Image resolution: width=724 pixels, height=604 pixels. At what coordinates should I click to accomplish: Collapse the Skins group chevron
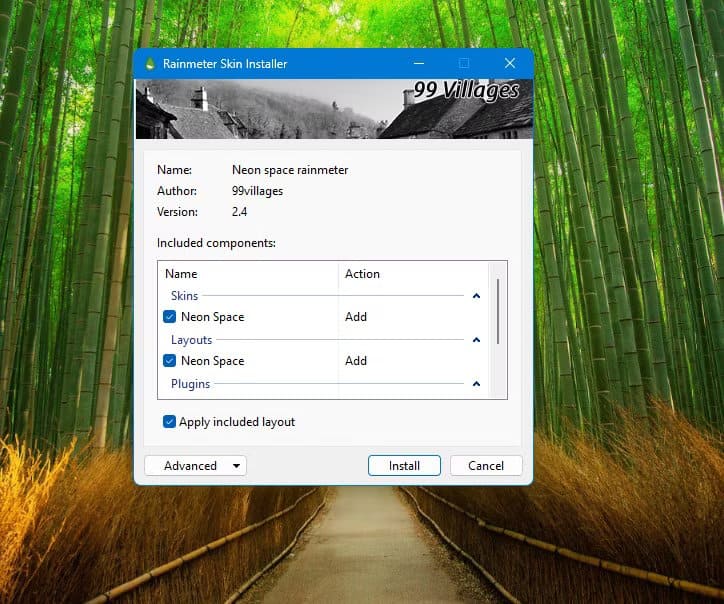point(476,296)
